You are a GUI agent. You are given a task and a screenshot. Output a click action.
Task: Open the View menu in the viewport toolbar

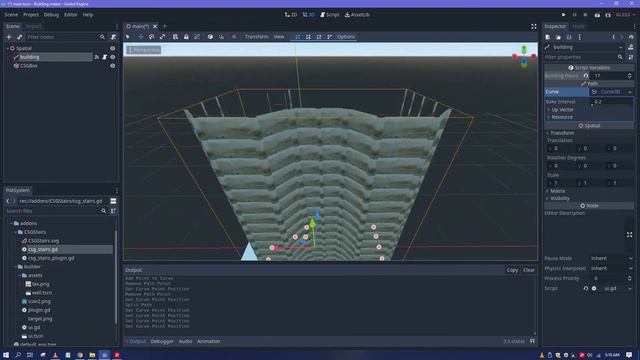[279, 37]
